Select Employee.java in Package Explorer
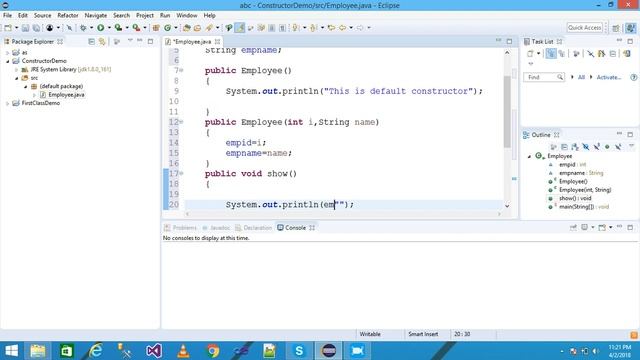The height and width of the screenshot is (360, 640). (x=66, y=95)
